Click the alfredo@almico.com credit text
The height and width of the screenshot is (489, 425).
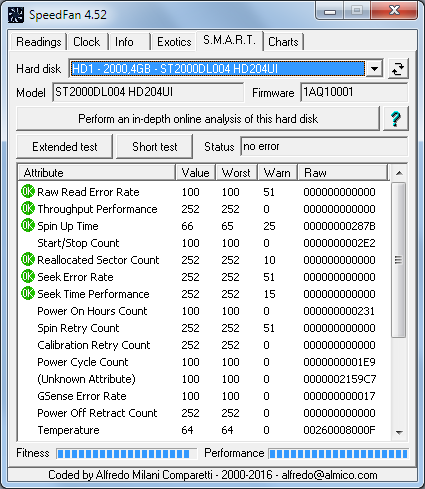[x=329, y=475]
